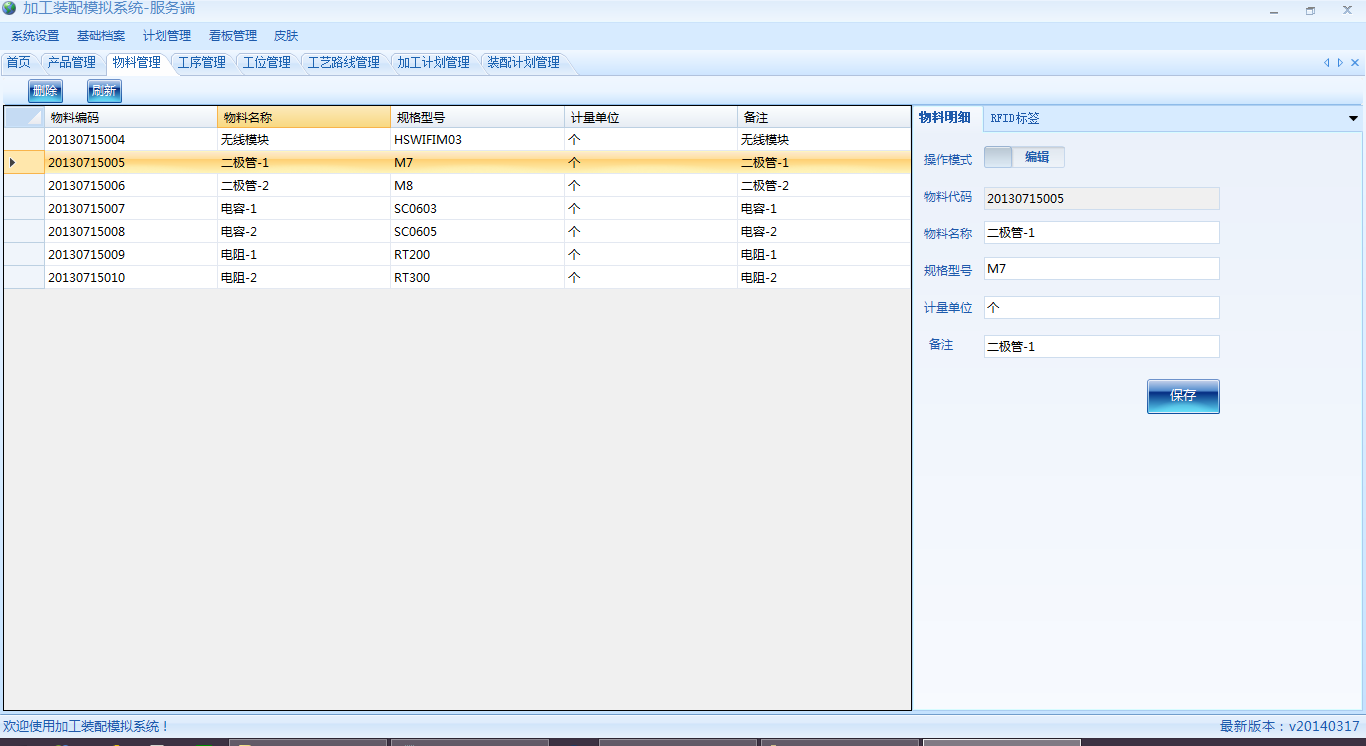Click the 删除 delete toolbar button
The image size is (1366, 746).
point(45,91)
